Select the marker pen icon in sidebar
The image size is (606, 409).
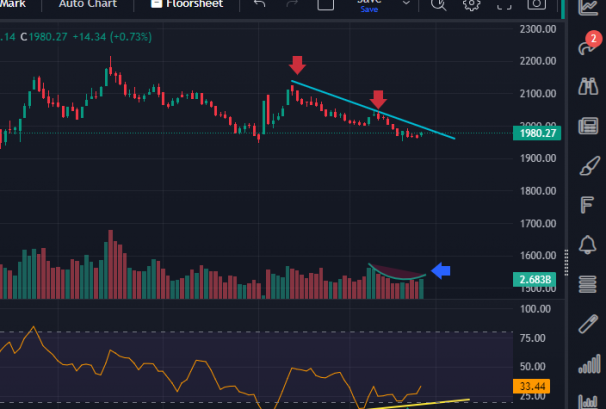(x=588, y=324)
